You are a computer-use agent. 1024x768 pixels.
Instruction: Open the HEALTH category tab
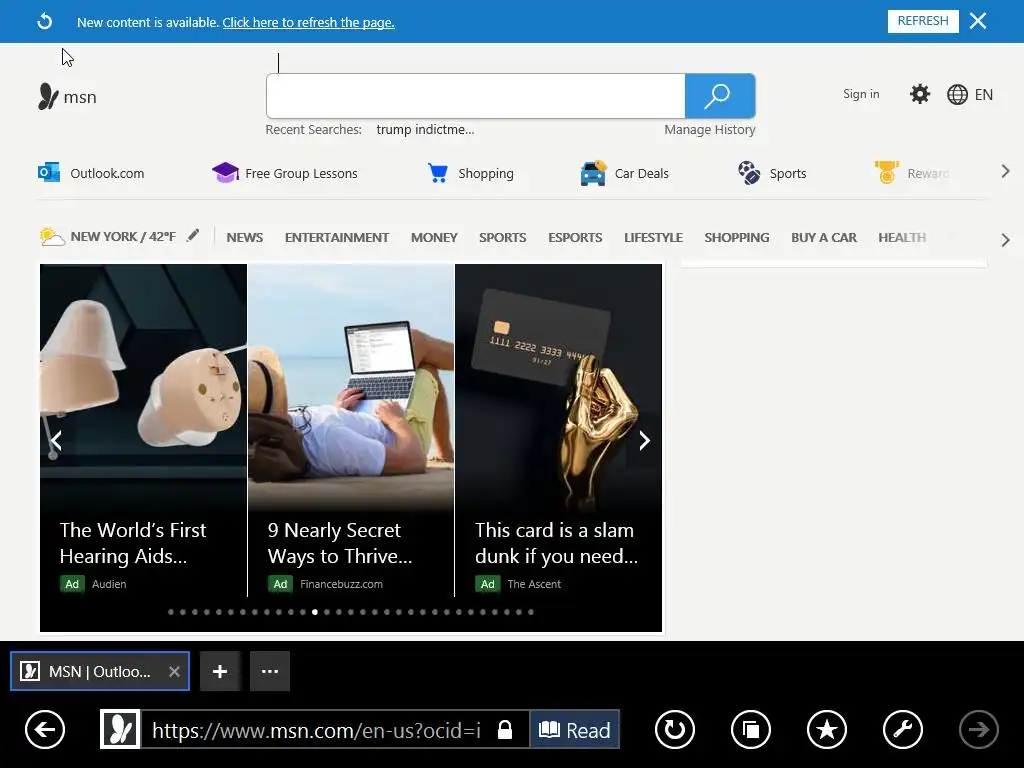[x=902, y=238]
